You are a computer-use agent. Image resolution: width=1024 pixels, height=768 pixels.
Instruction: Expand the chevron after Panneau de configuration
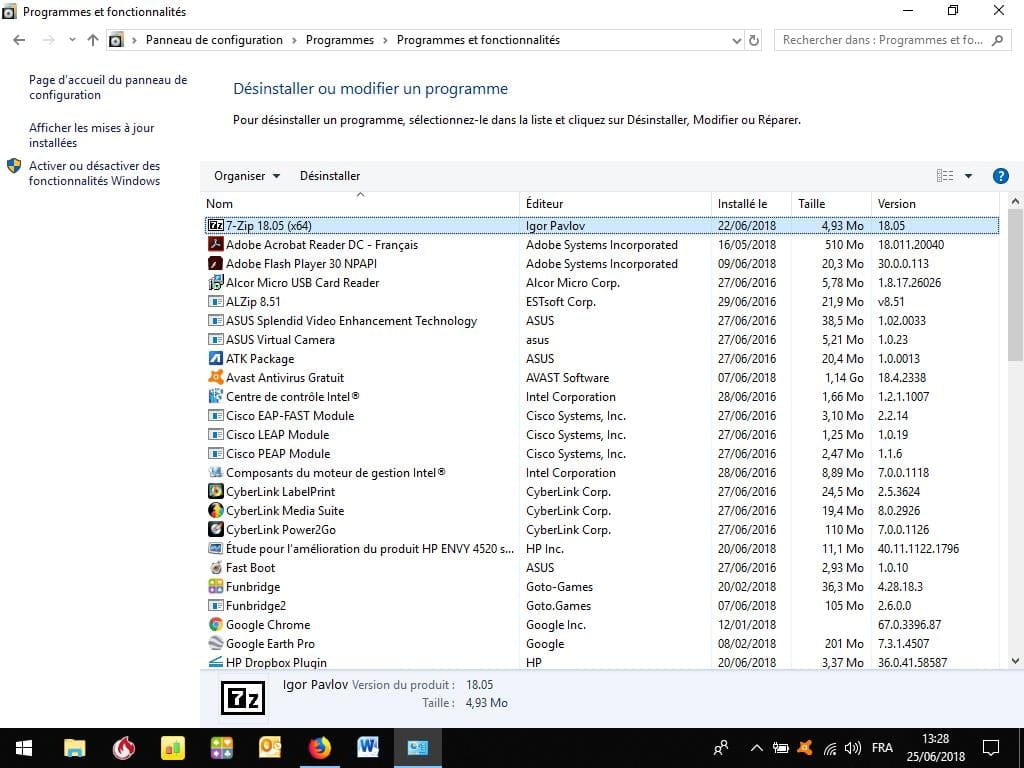click(x=294, y=40)
